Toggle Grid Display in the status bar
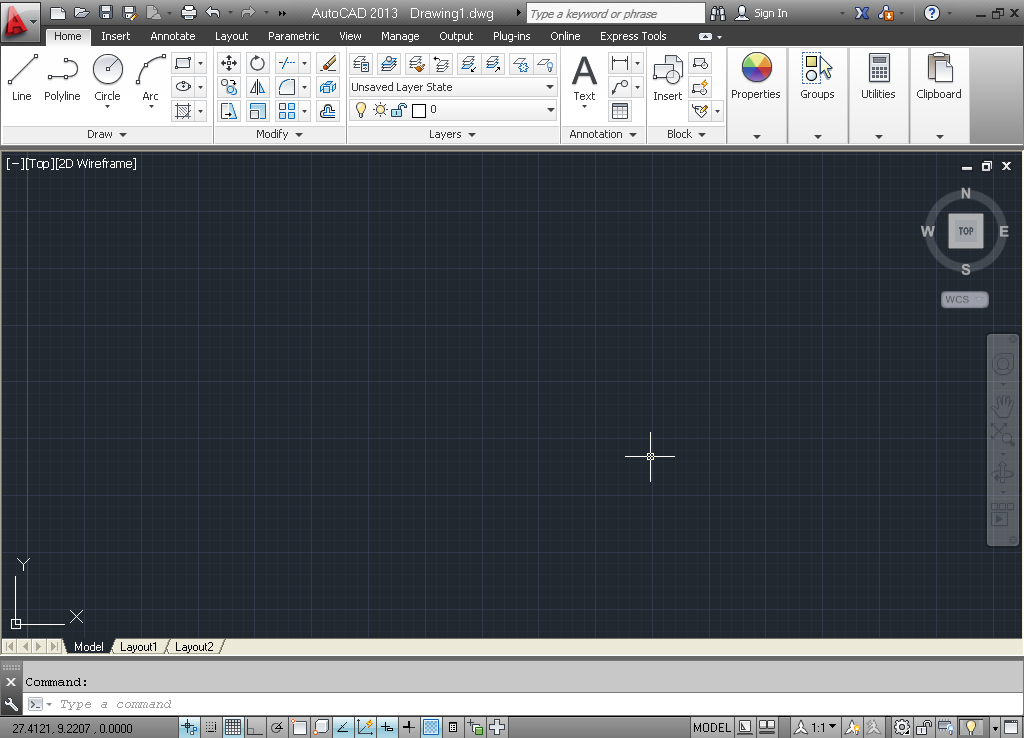 234,726
